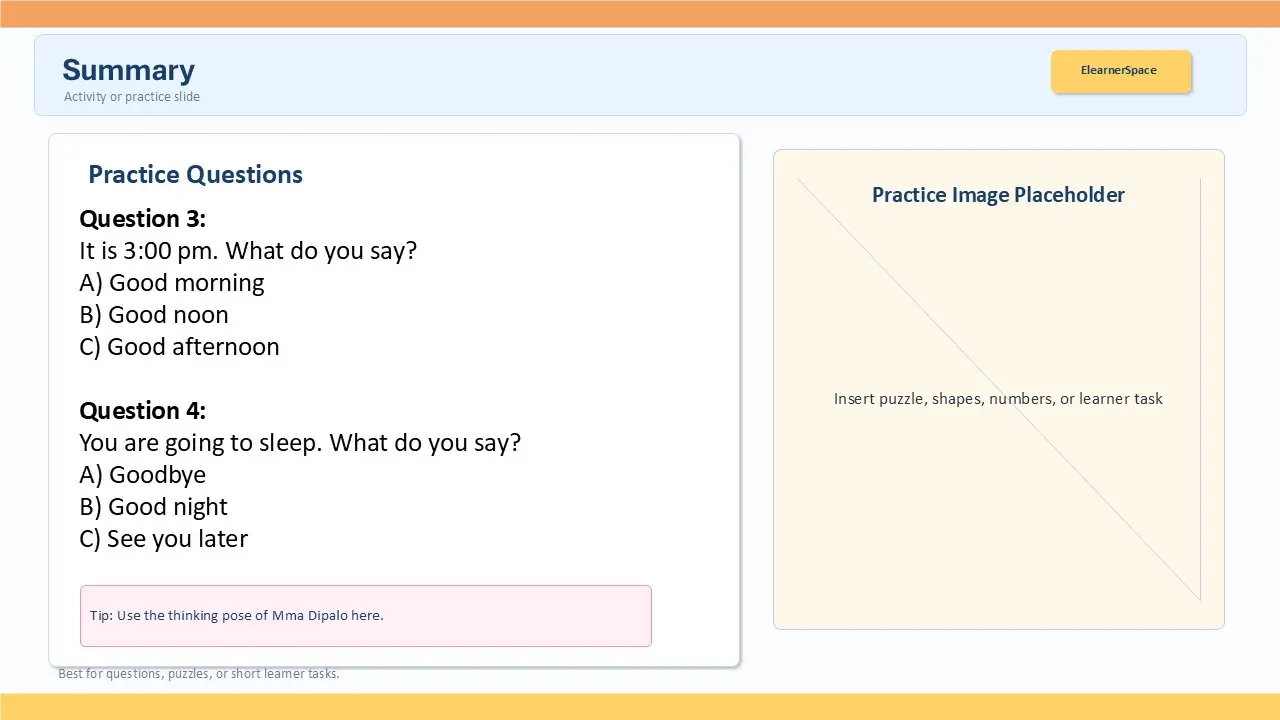Click the ElearnerSpace button
1280x720 pixels.
pyautogui.click(x=1120, y=71)
